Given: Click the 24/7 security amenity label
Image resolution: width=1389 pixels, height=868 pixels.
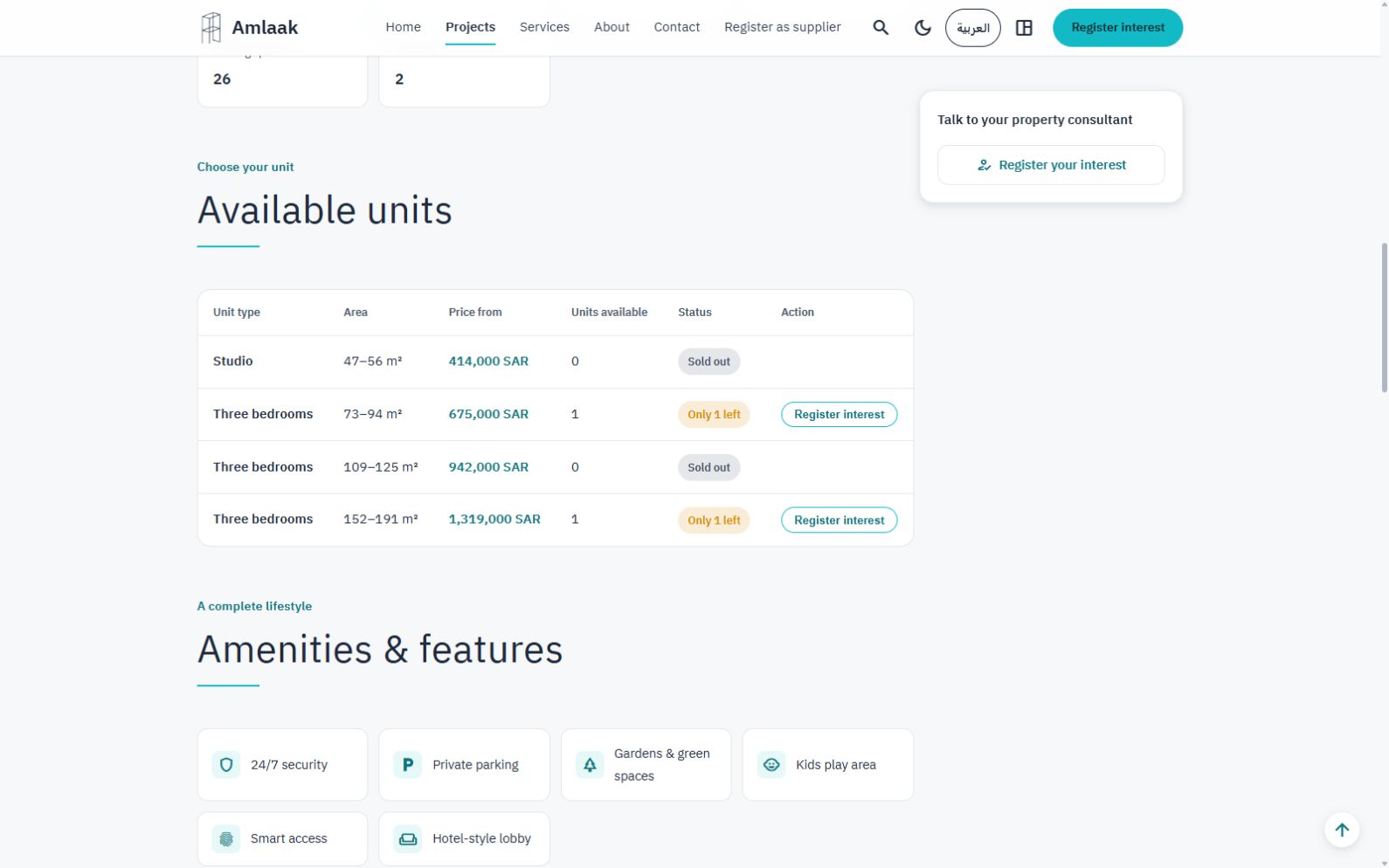Looking at the screenshot, I should point(289,765).
